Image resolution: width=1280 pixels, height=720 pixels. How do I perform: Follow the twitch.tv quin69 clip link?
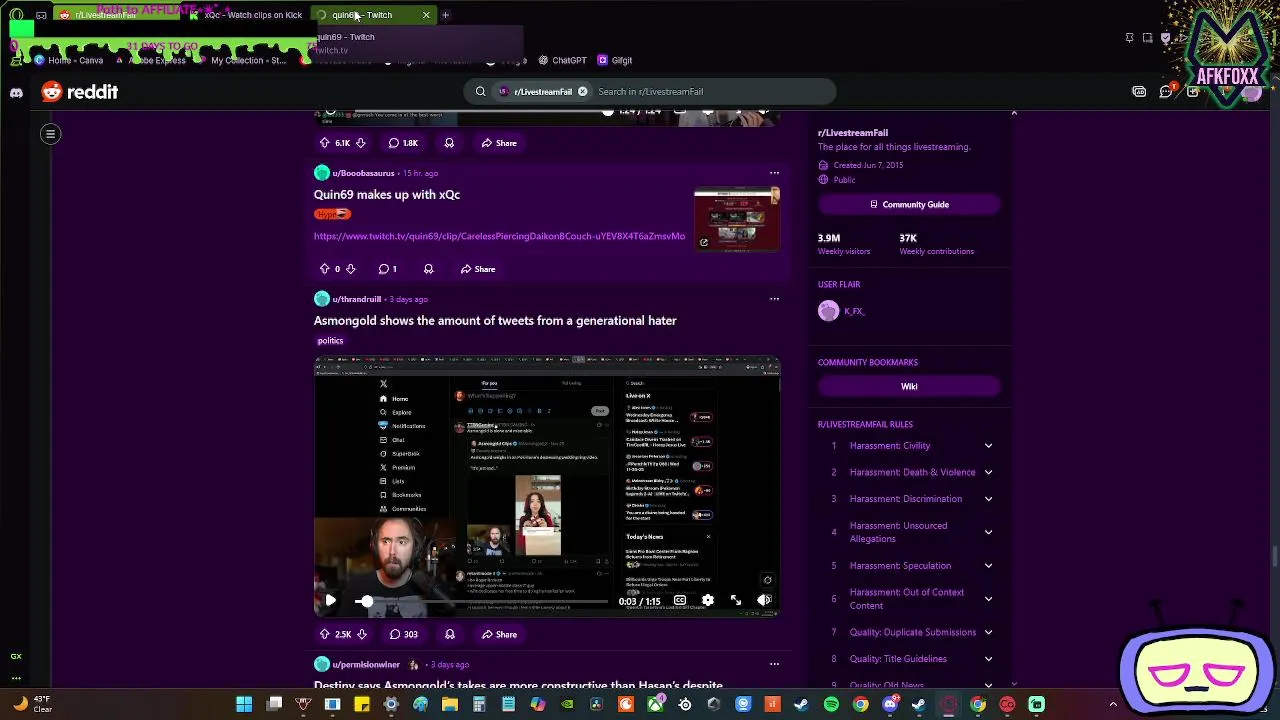pyautogui.click(x=499, y=237)
